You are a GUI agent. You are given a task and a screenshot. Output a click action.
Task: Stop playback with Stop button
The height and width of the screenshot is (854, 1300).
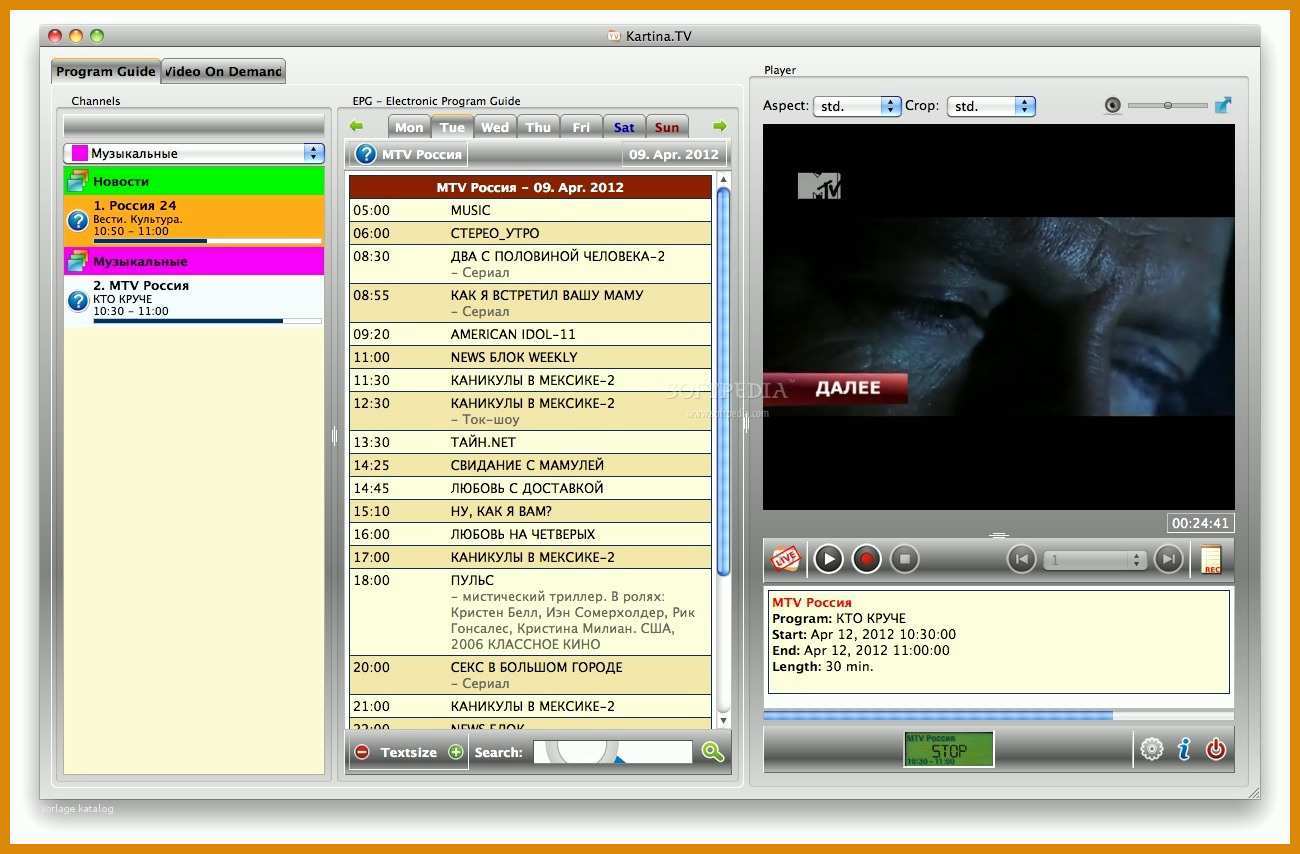[904, 559]
